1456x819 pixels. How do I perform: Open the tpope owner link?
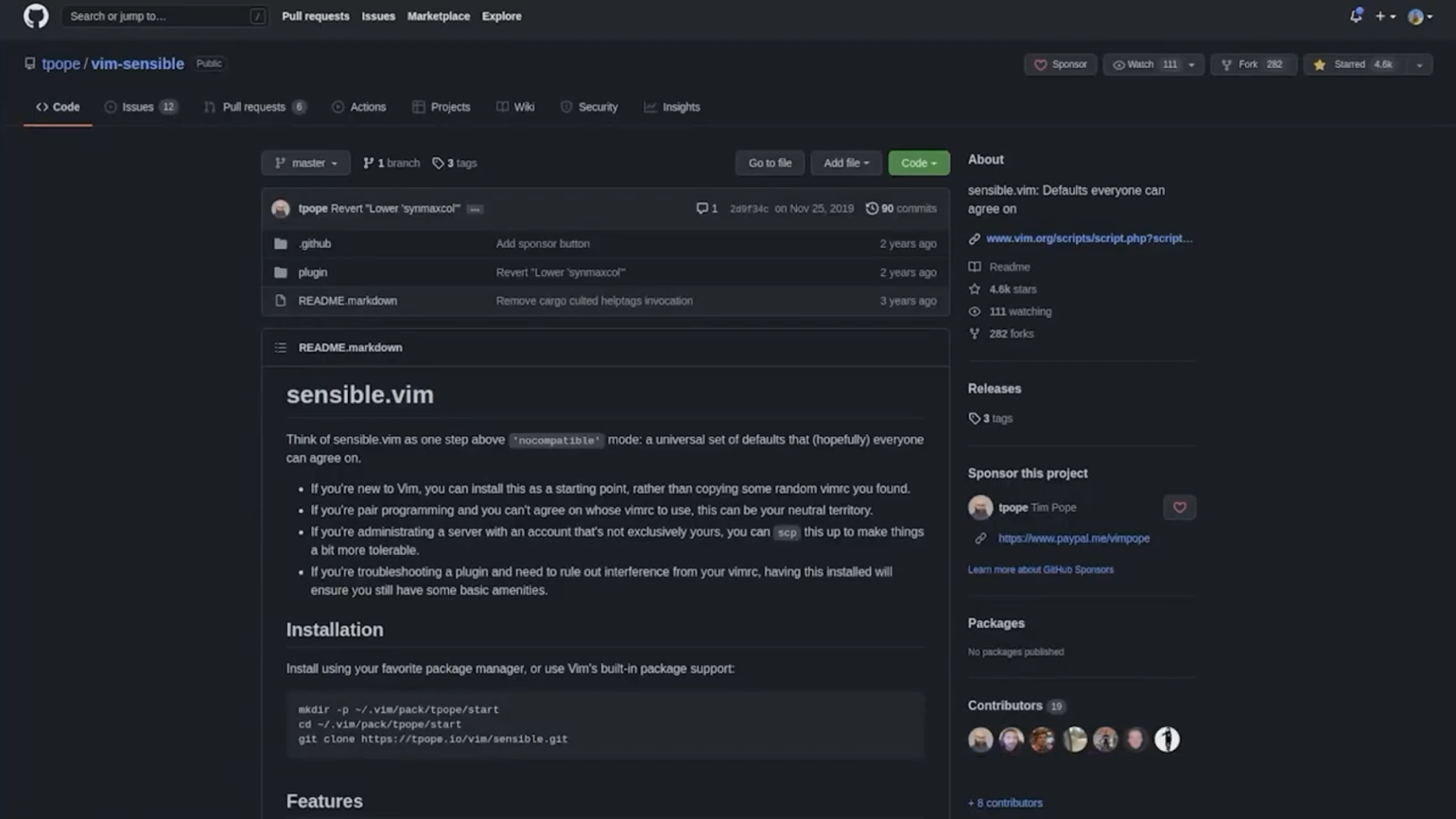point(61,63)
